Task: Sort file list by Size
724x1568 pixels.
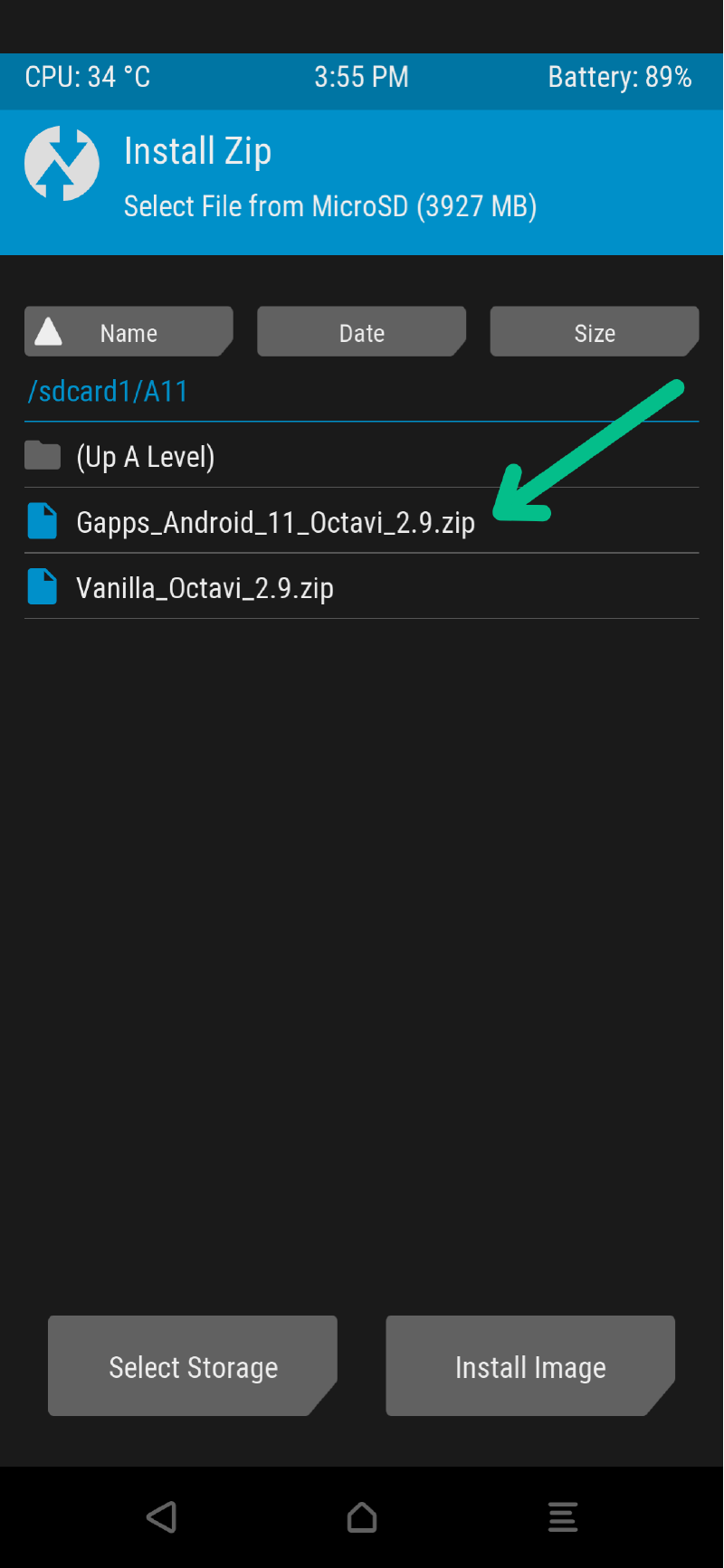Action: 595,332
